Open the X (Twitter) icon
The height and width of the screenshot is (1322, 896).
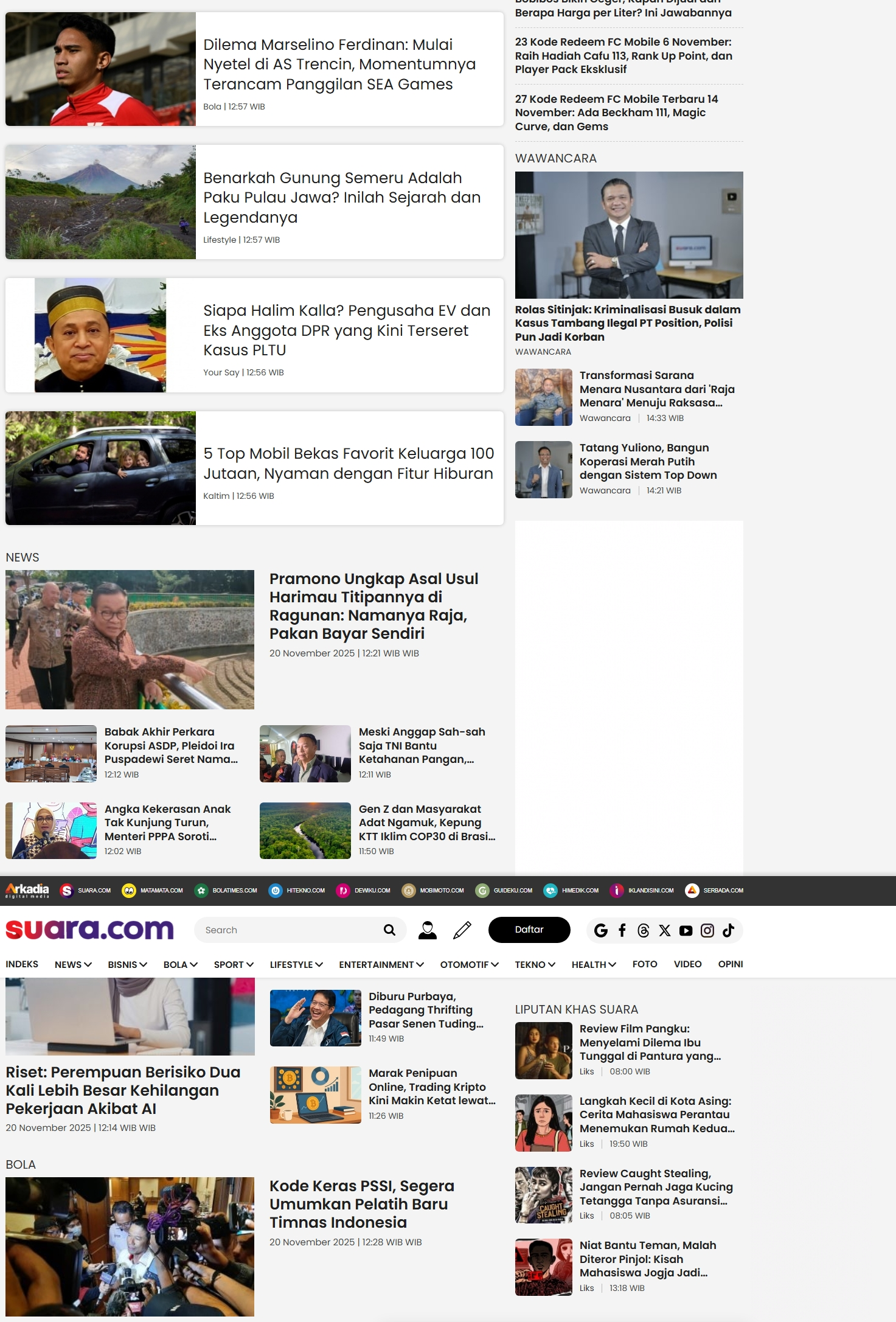pos(665,930)
